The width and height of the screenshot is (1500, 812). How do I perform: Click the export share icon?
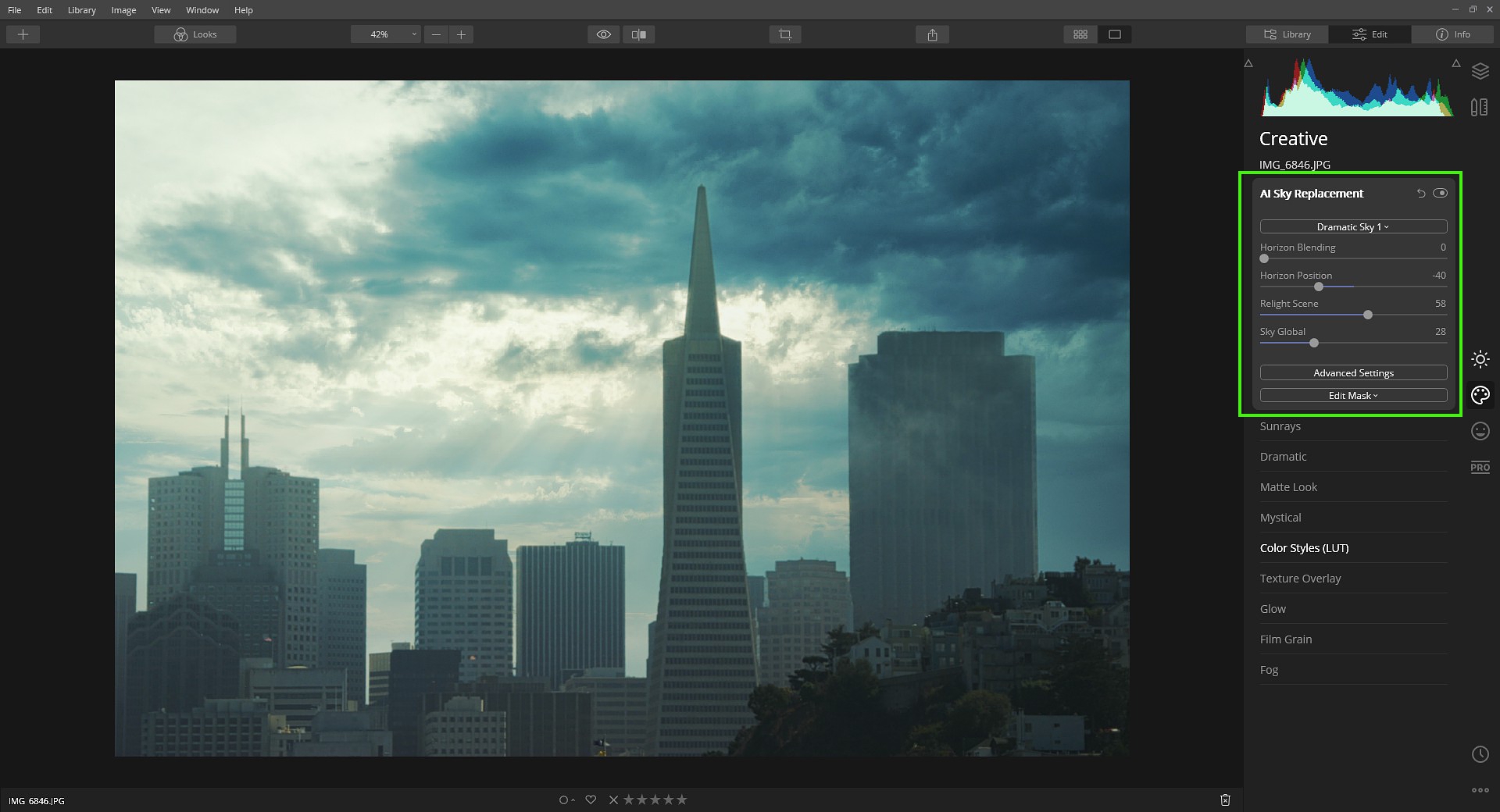932,34
